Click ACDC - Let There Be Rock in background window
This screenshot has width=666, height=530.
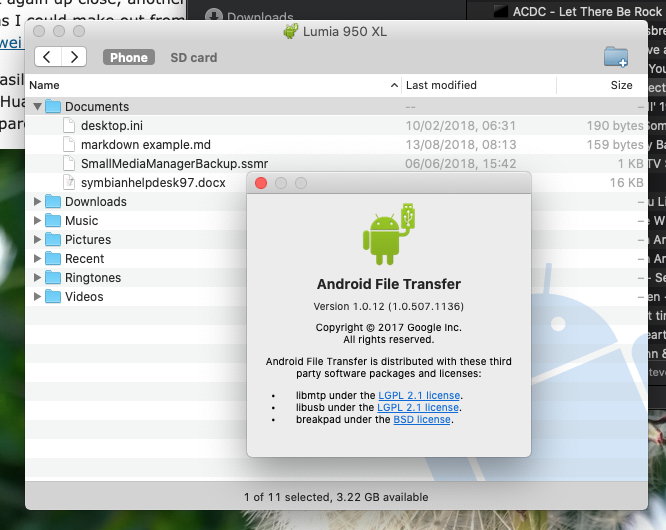point(587,12)
